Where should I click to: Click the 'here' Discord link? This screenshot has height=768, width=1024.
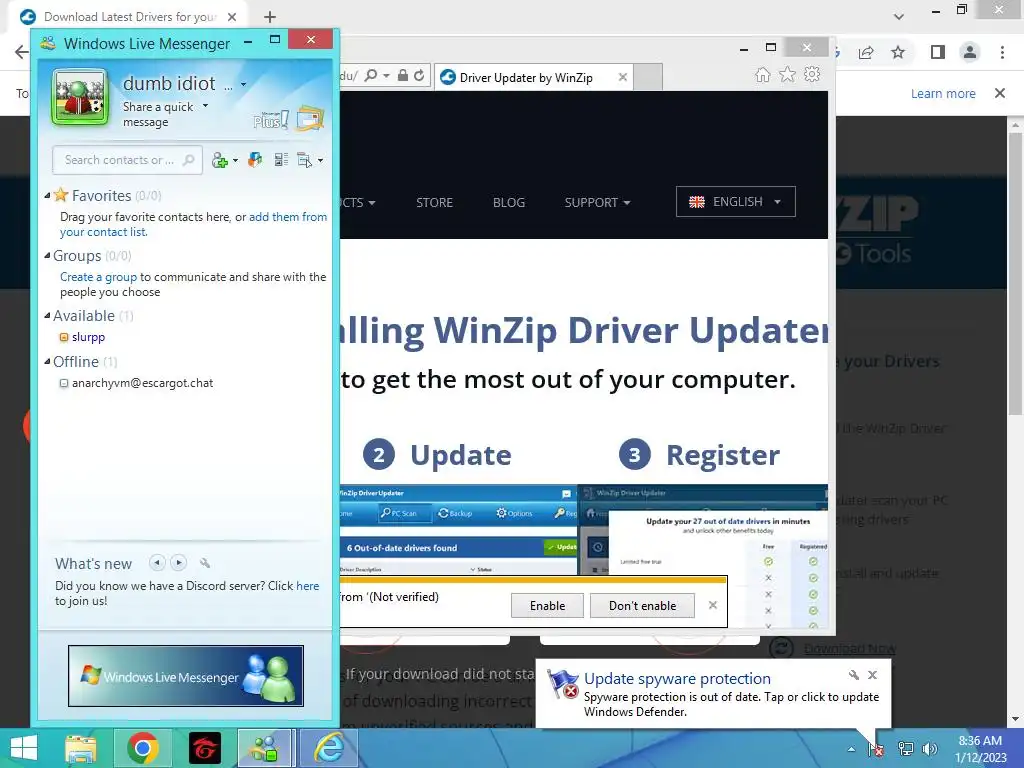308,586
